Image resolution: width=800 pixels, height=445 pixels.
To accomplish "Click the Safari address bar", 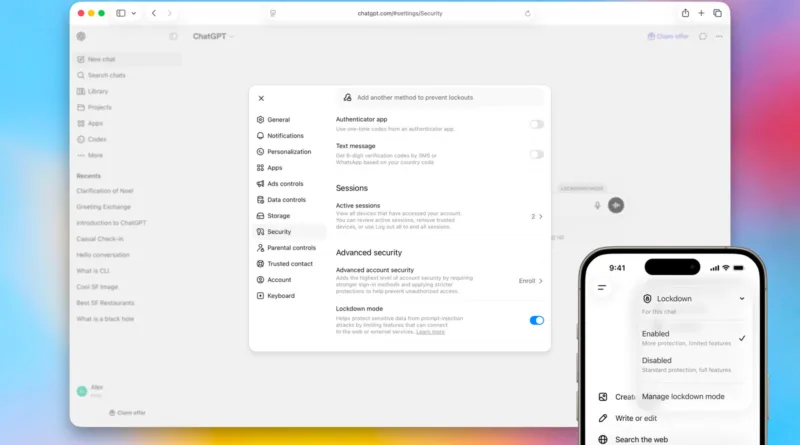I will coord(400,13).
